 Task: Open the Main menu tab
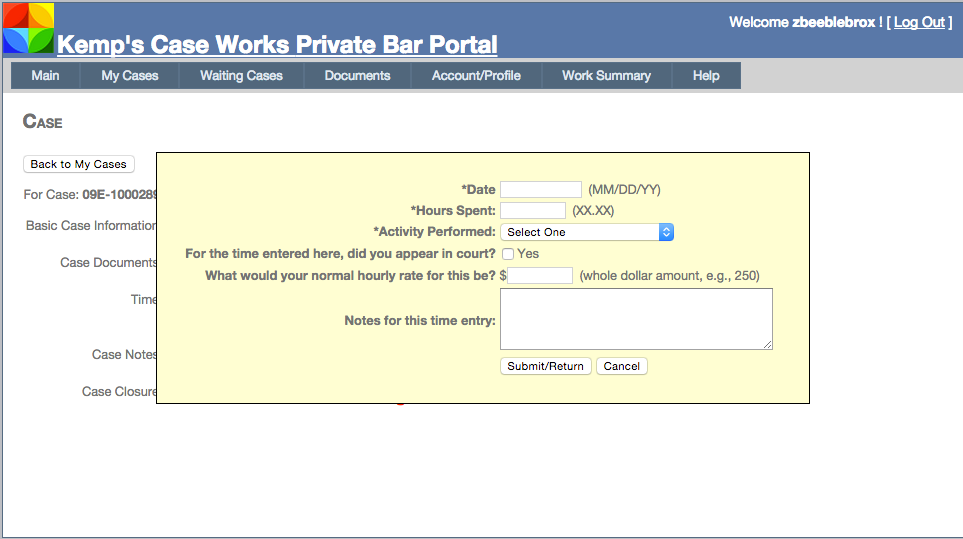(45, 76)
